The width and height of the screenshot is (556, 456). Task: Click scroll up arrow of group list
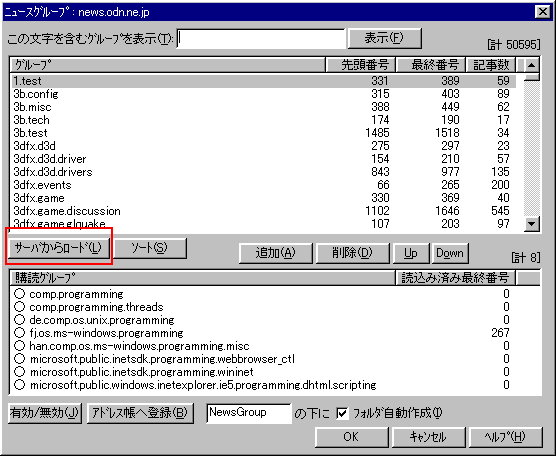[531, 65]
